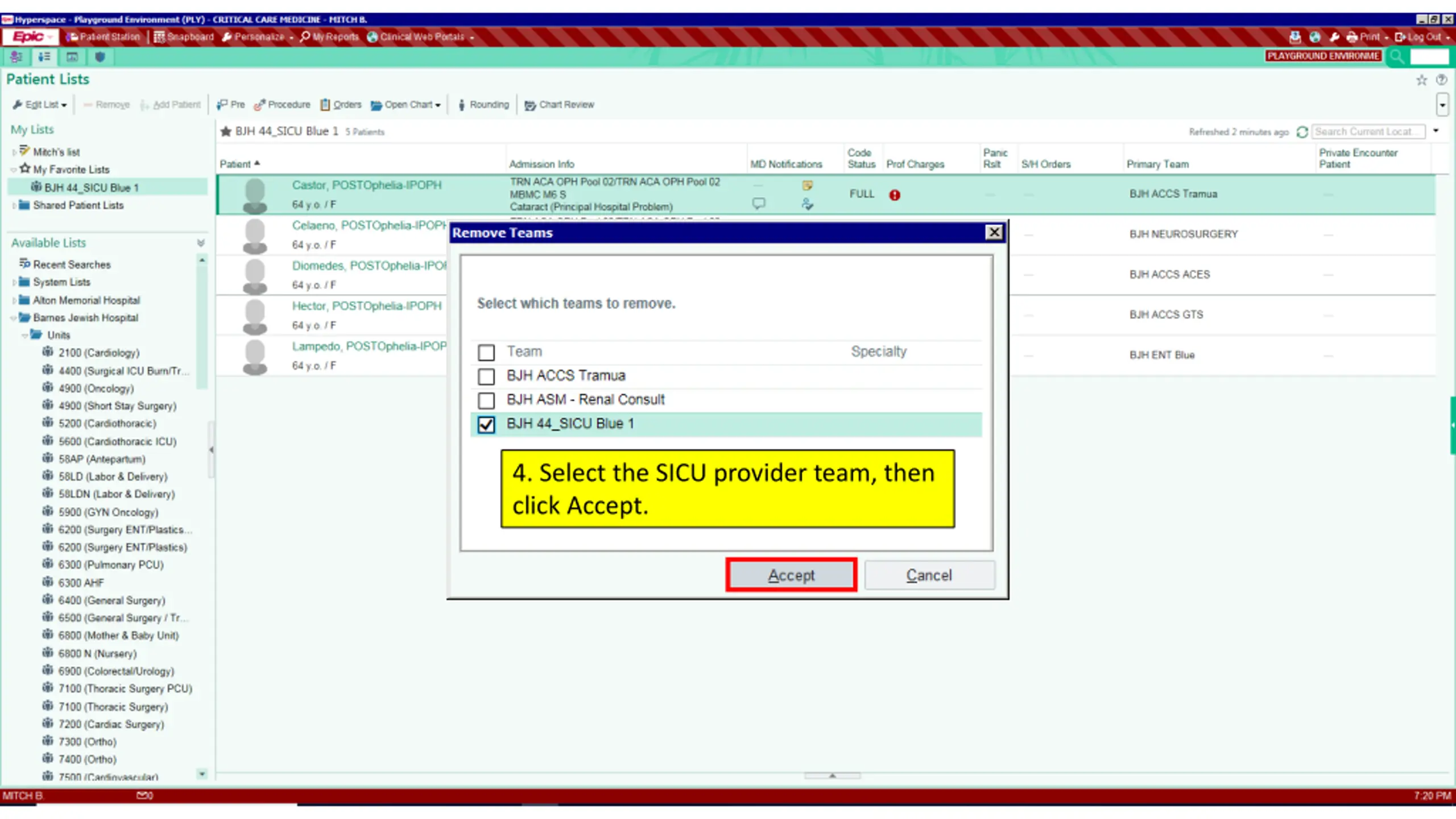Open the Edit List dropdown
The height and width of the screenshot is (819, 1456).
(x=40, y=105)
